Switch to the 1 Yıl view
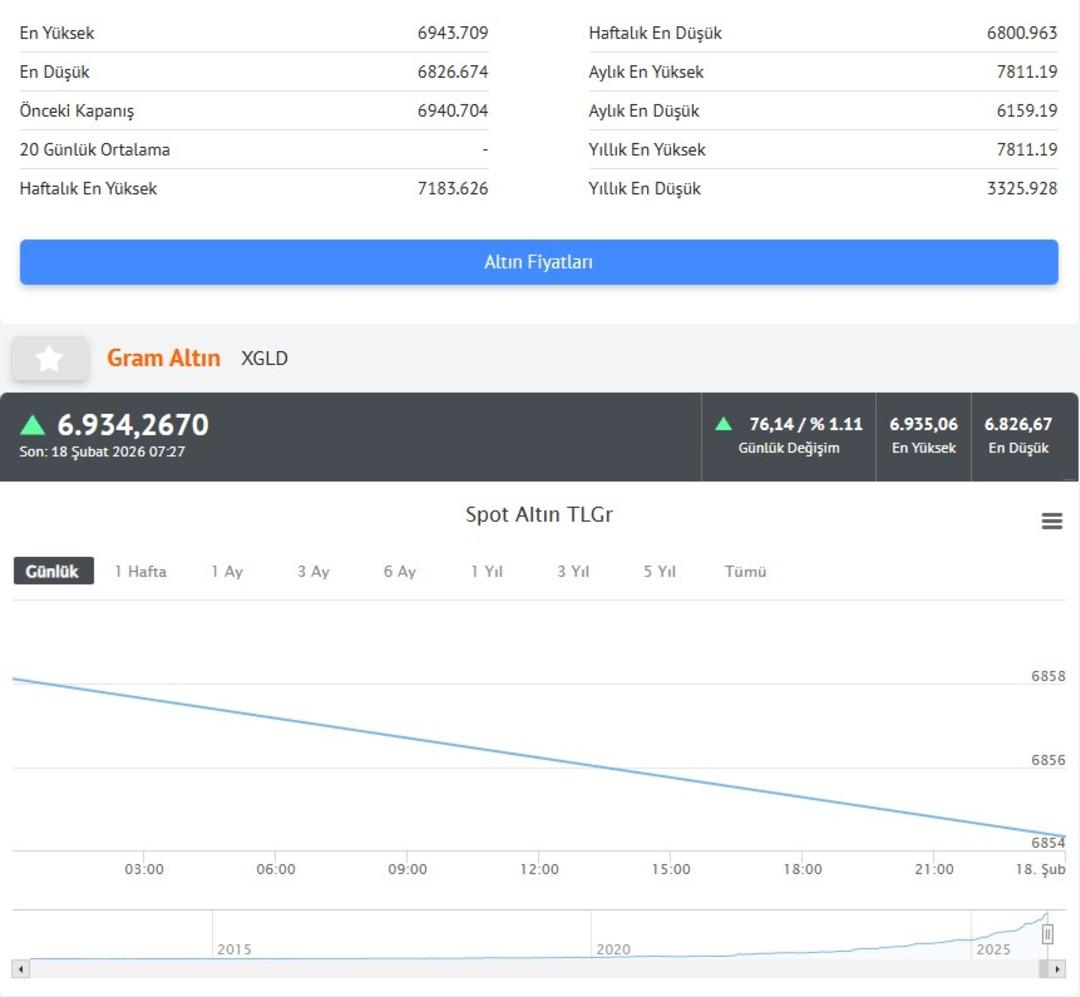 487,572
